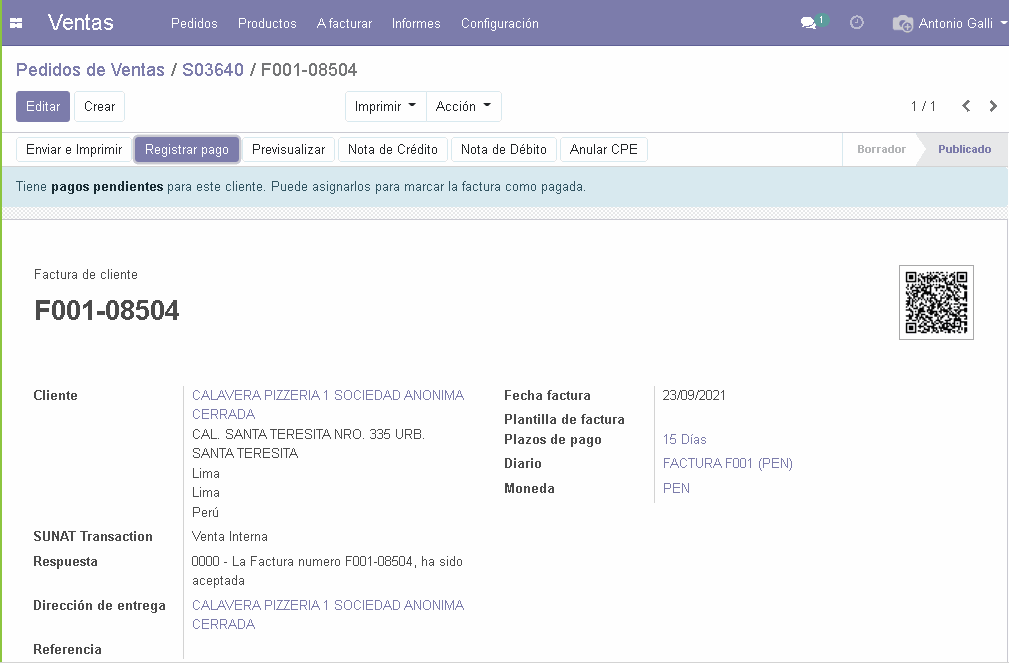The height and width of the screenshot is (663, 1009).
Task: Open the activities clock icon
Action: point(857,23)
